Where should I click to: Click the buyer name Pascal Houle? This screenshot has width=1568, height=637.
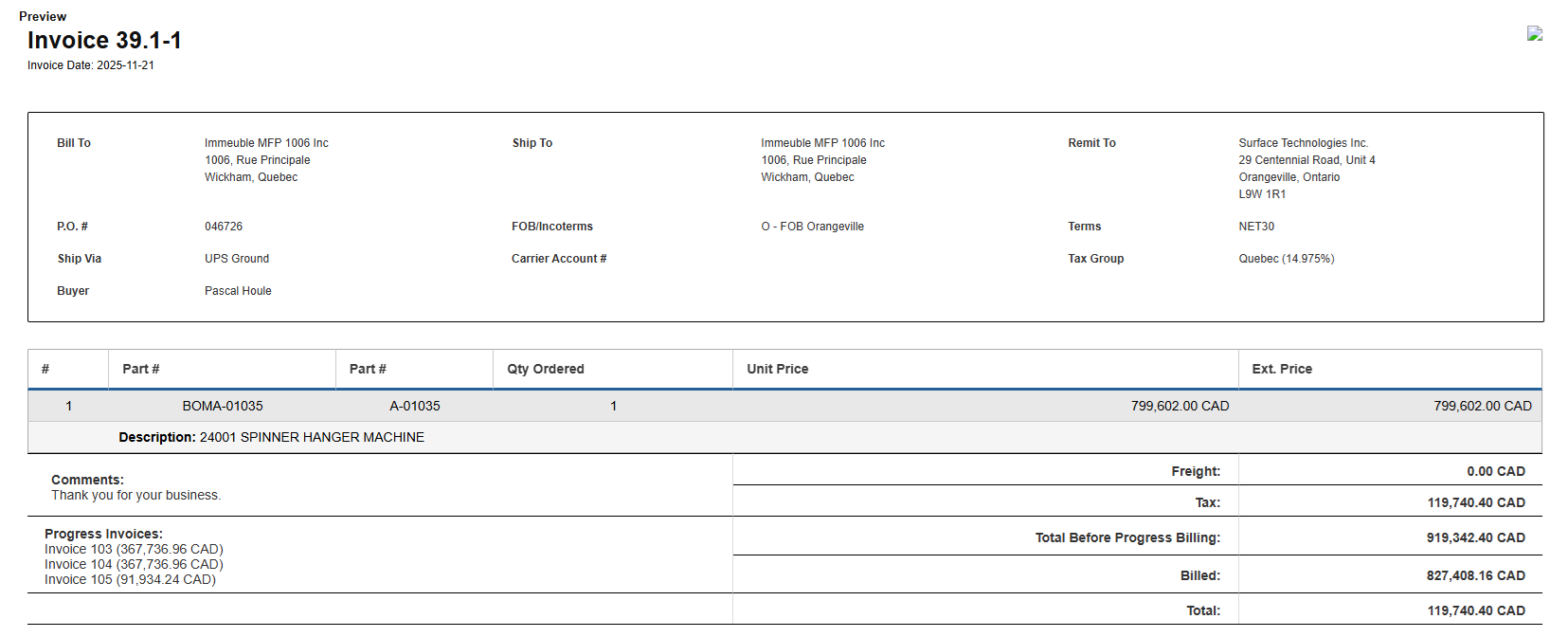click(238, 291)
